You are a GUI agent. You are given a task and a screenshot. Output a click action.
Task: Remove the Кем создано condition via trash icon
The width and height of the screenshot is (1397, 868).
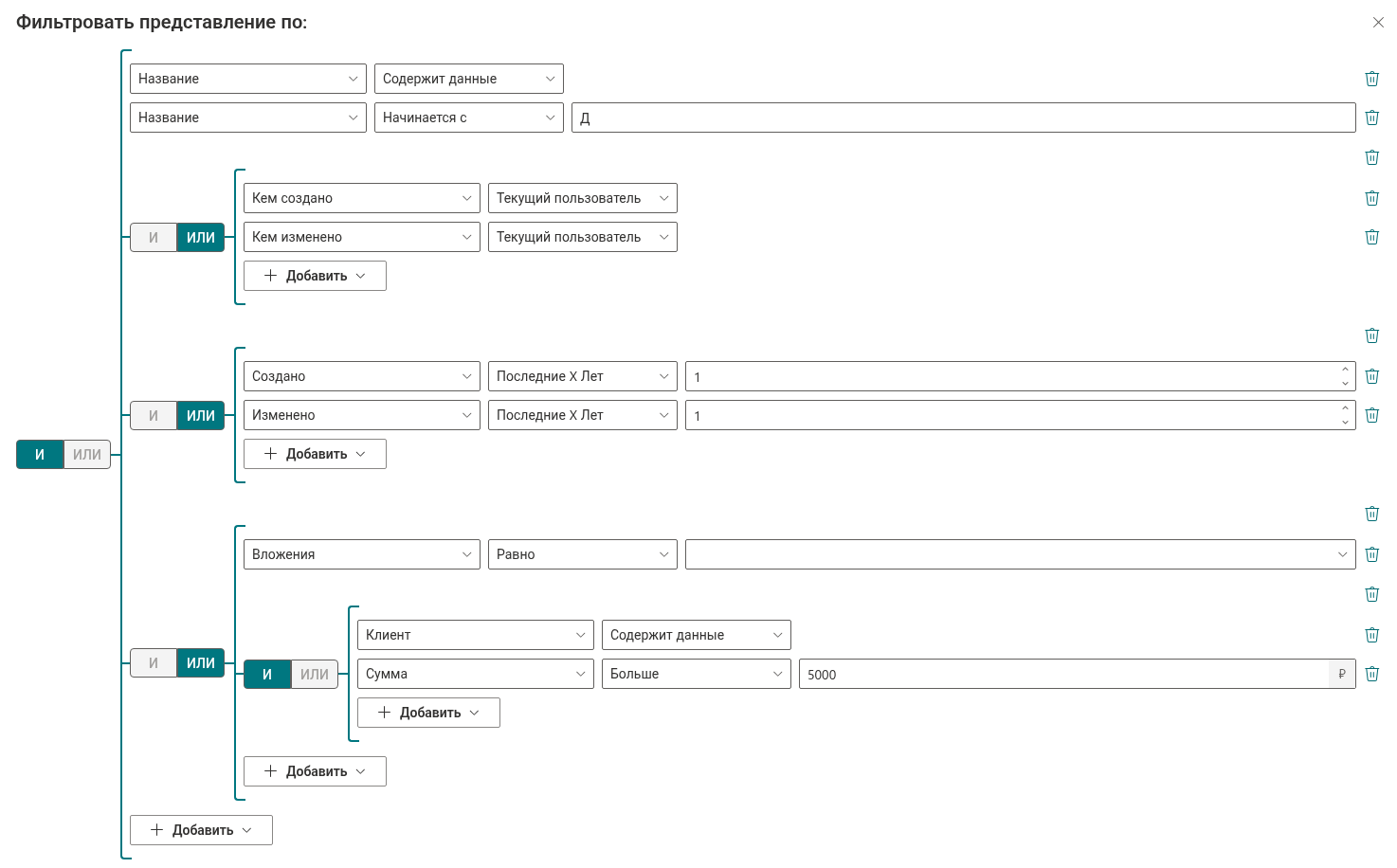[1371, 198]
